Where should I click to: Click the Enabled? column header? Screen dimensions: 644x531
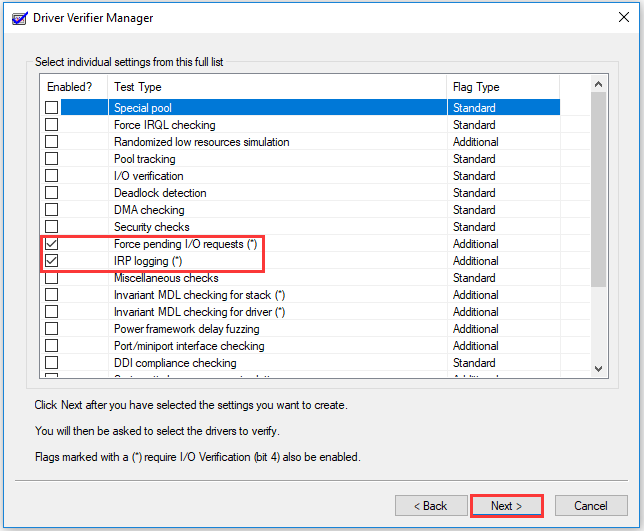coord(73,87)
